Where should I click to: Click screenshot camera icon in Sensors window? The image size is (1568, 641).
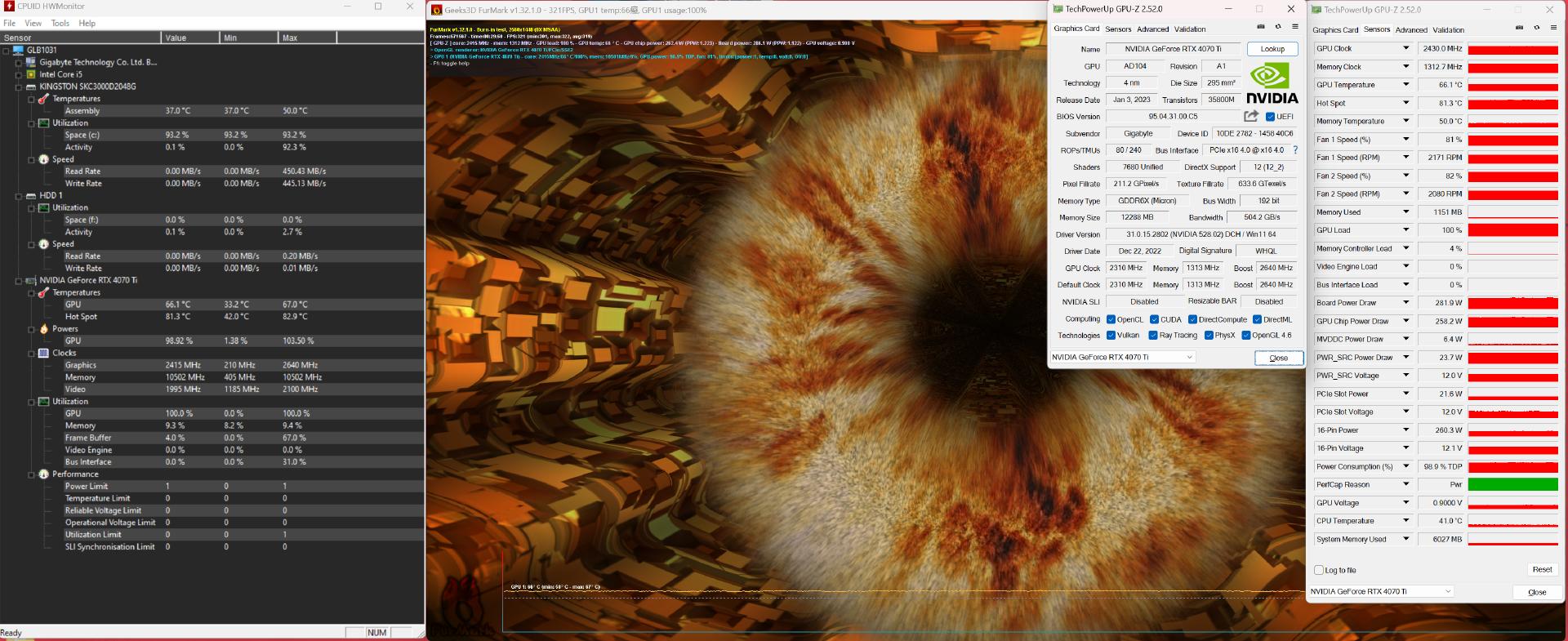pos(1519,28)
